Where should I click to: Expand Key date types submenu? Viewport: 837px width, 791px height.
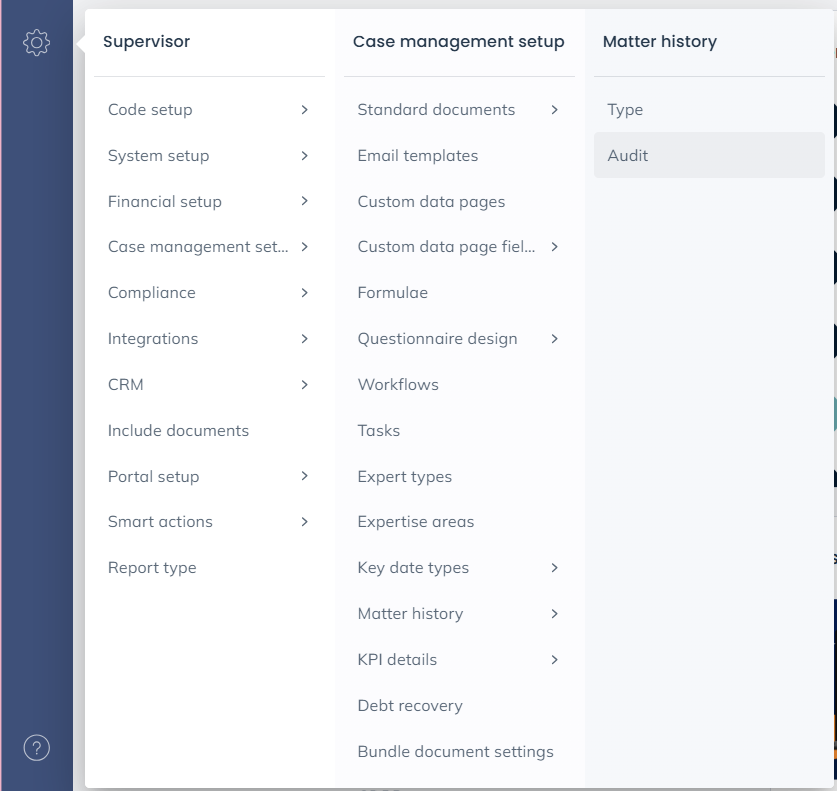(458, 568)
